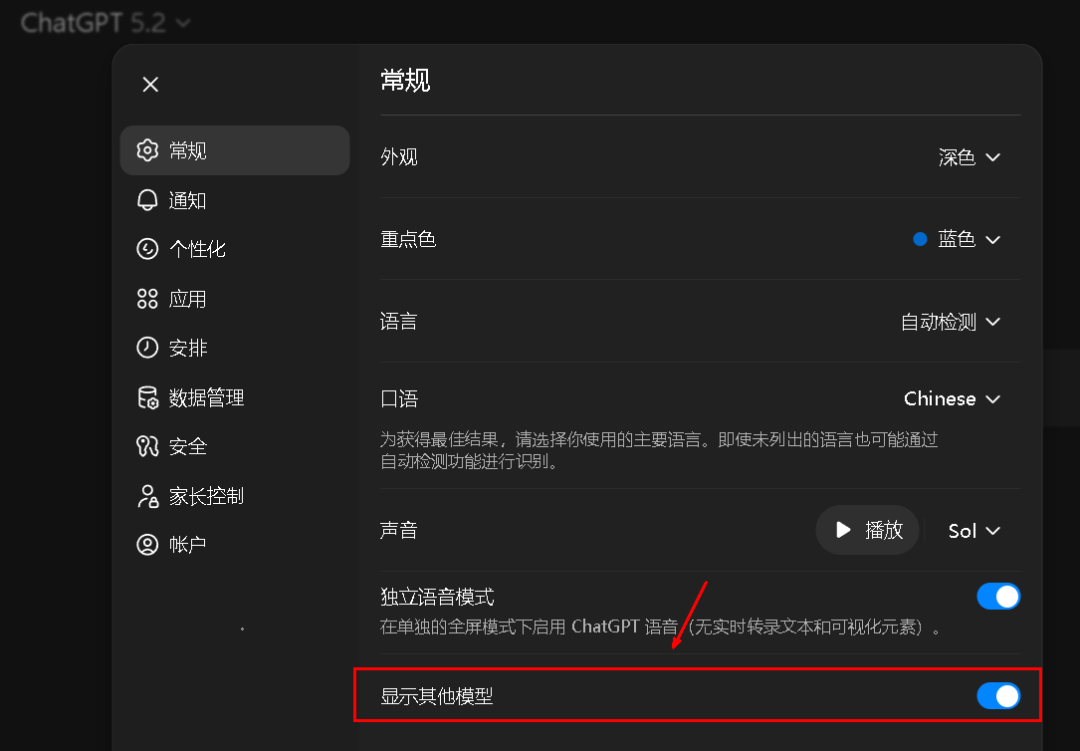
Task: Click the four-circle 应用 apps icon
Action: pyautogui.click(x=147, y=298)
